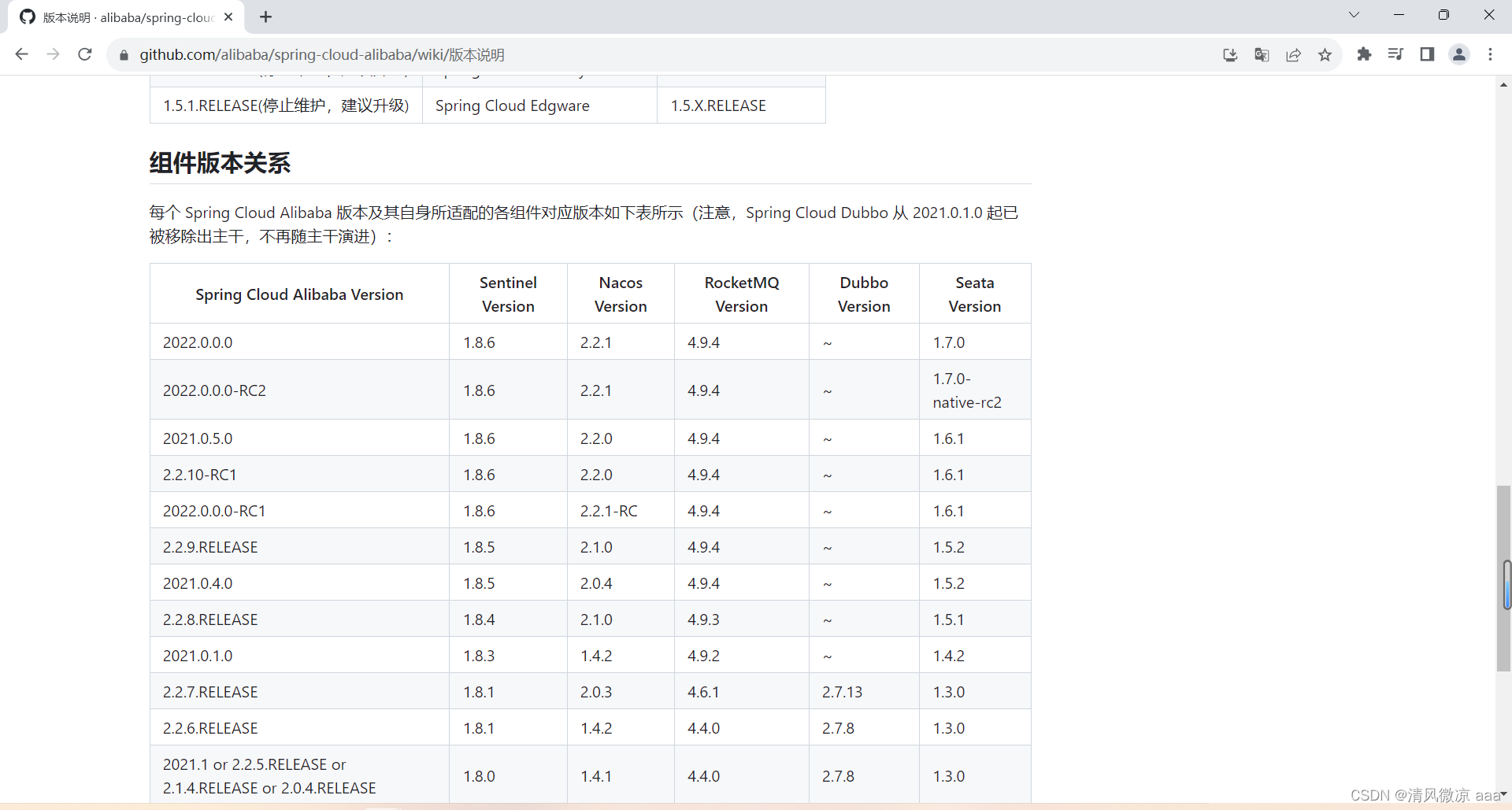Viewport: 1512px width, 810px height.
Task: Click the Spring Cloud Alibaba Version header
Action: pyautogui.click(x=299, y=294)
